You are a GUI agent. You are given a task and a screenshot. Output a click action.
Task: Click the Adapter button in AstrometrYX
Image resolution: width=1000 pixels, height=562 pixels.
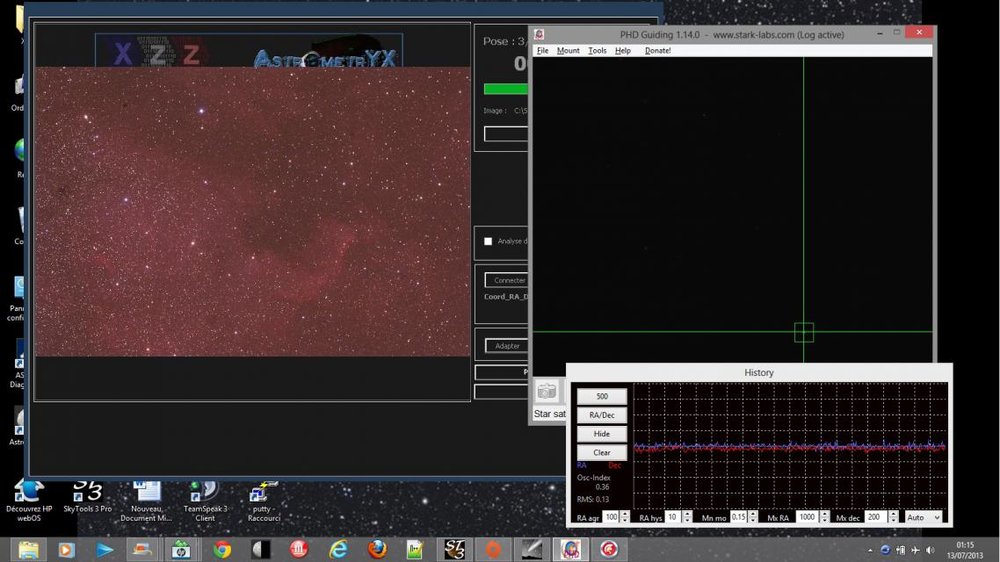coord(506,346)
